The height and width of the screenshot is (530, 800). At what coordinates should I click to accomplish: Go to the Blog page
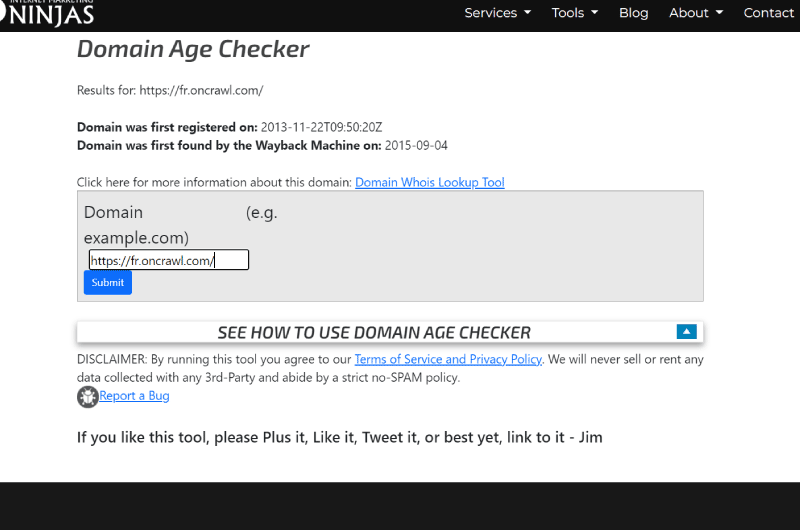(633, 13)
